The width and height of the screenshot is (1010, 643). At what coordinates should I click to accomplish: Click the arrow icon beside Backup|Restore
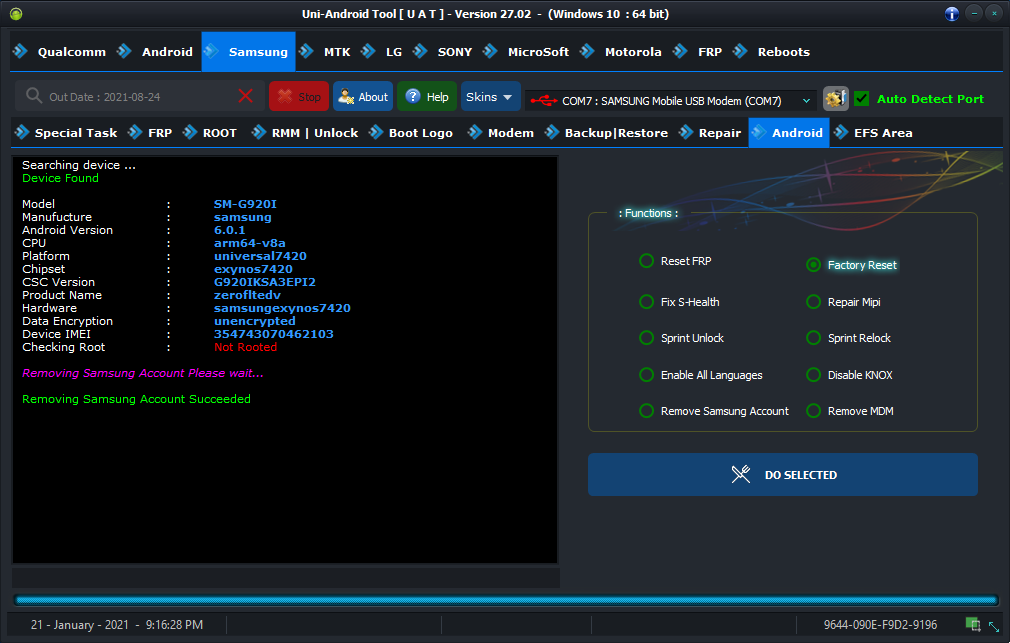click(x=552, y=132)
